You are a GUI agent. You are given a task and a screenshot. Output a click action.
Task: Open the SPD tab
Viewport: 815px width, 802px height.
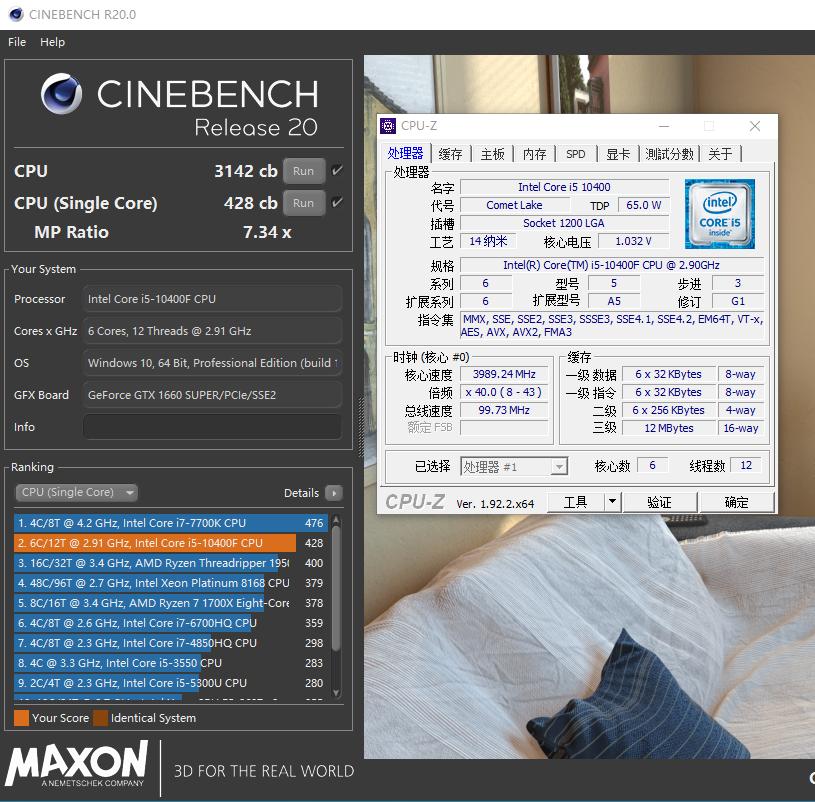point(575,154)
